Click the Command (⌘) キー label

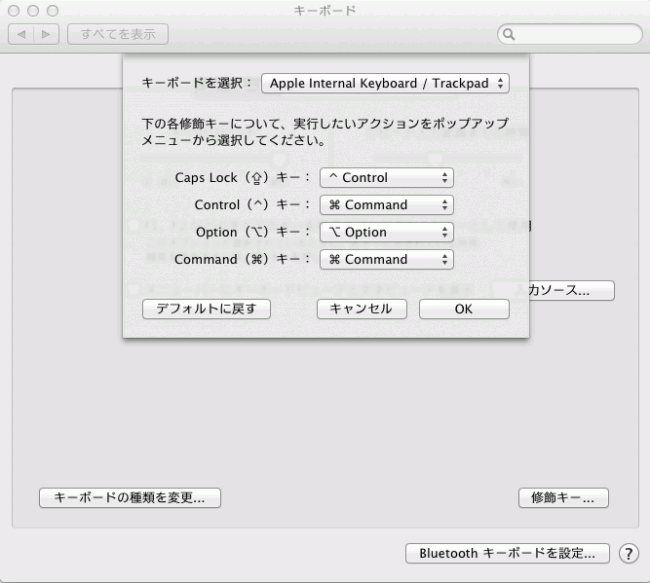[243, 260]
